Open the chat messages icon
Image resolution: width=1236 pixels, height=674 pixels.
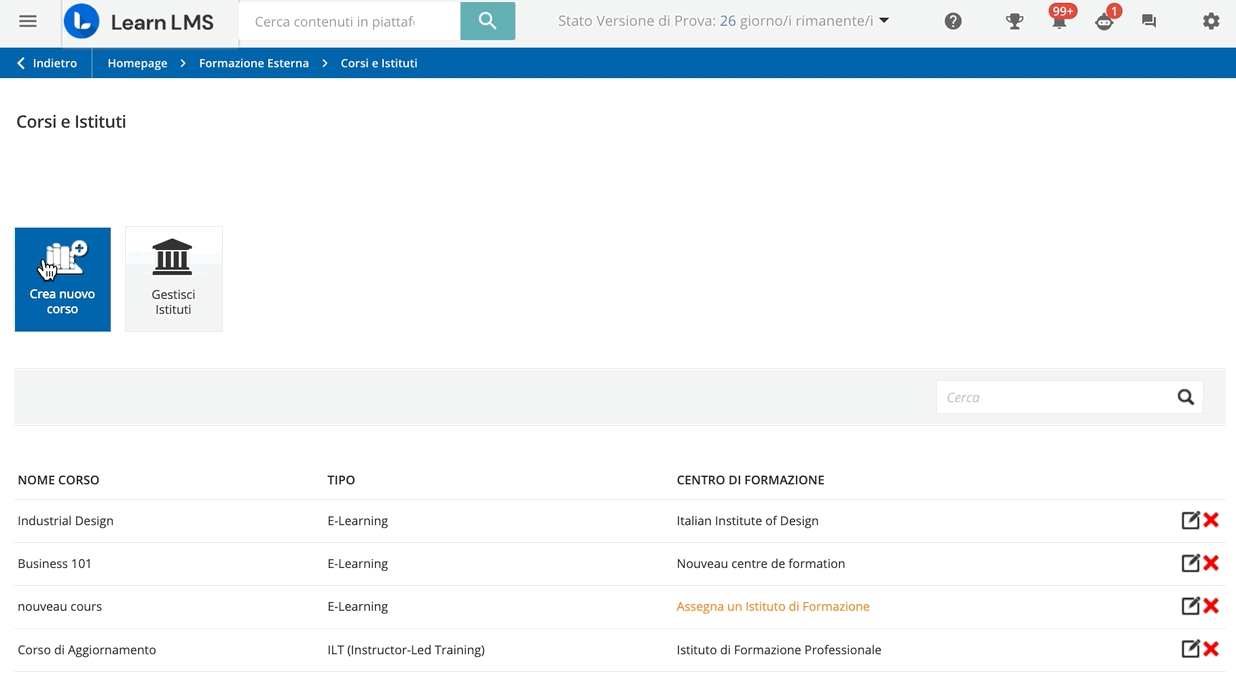(1149, 21)
